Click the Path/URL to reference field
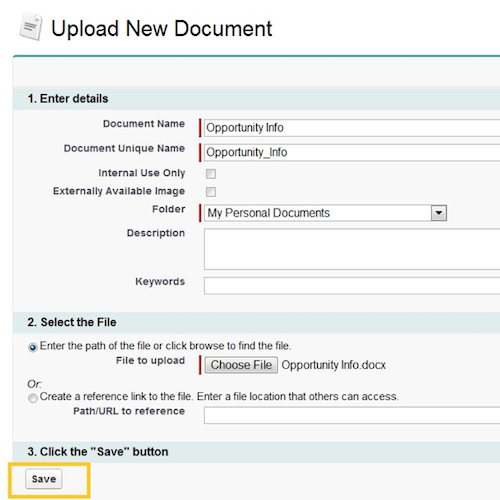This screenshot has width=500, height=500. 352,415
